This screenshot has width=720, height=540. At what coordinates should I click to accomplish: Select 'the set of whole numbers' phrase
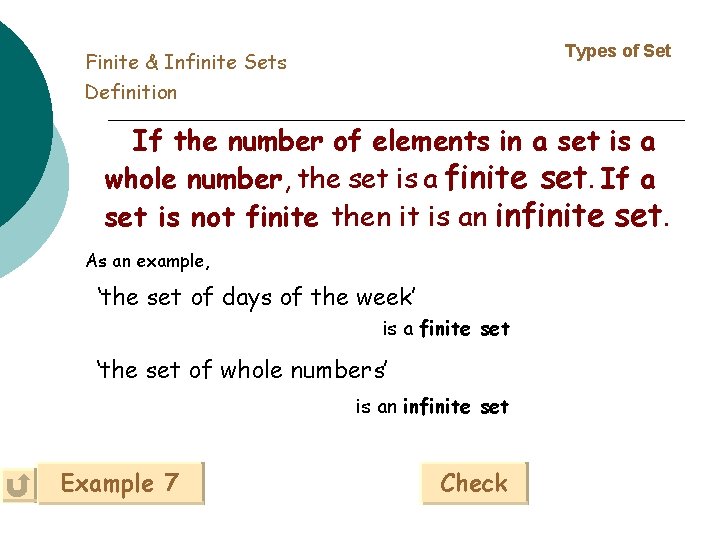(241, 370)
